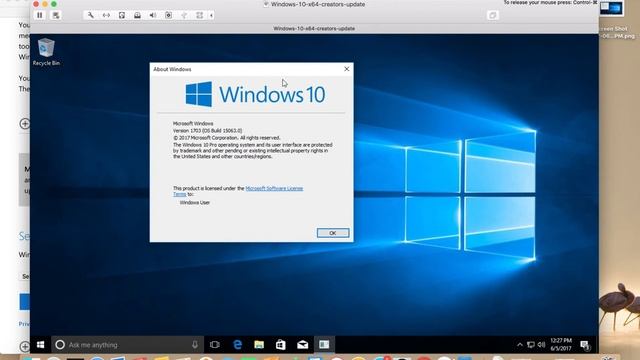Click the CD/DVD drive icon in VM toolbar

point(137,15)
